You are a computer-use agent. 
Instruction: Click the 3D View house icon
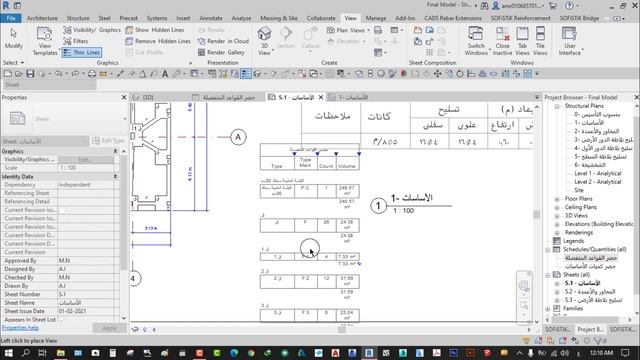click(x=264, y=33)
